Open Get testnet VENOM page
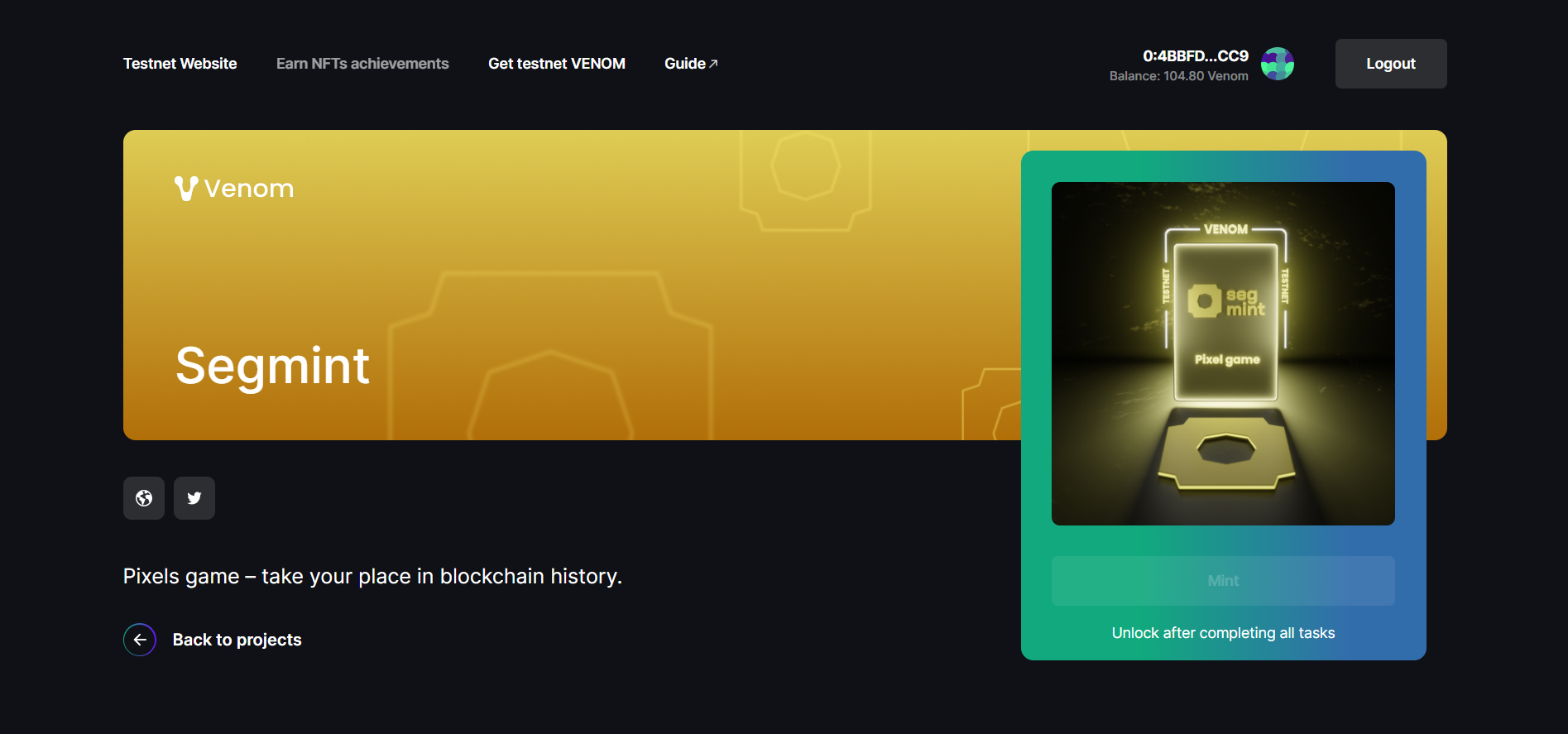1568x734 pixels. (557, 64)
